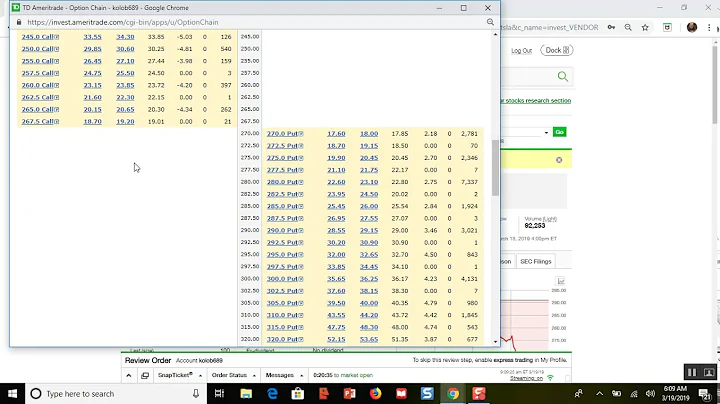Click chart icon above the price graph
The width and height of the screenshot is (720, 404).
tap(561, 281)
